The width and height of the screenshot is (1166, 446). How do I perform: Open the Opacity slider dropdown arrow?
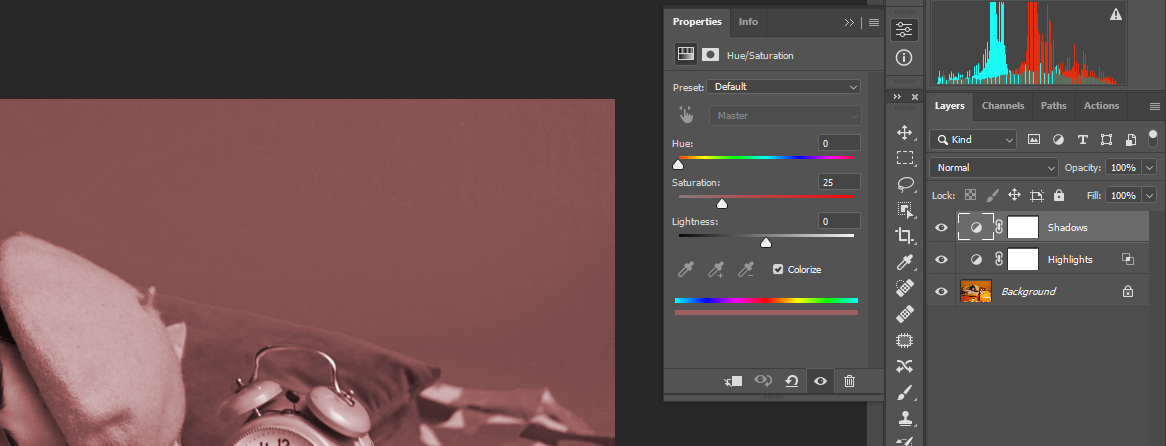coord(1150,167)
